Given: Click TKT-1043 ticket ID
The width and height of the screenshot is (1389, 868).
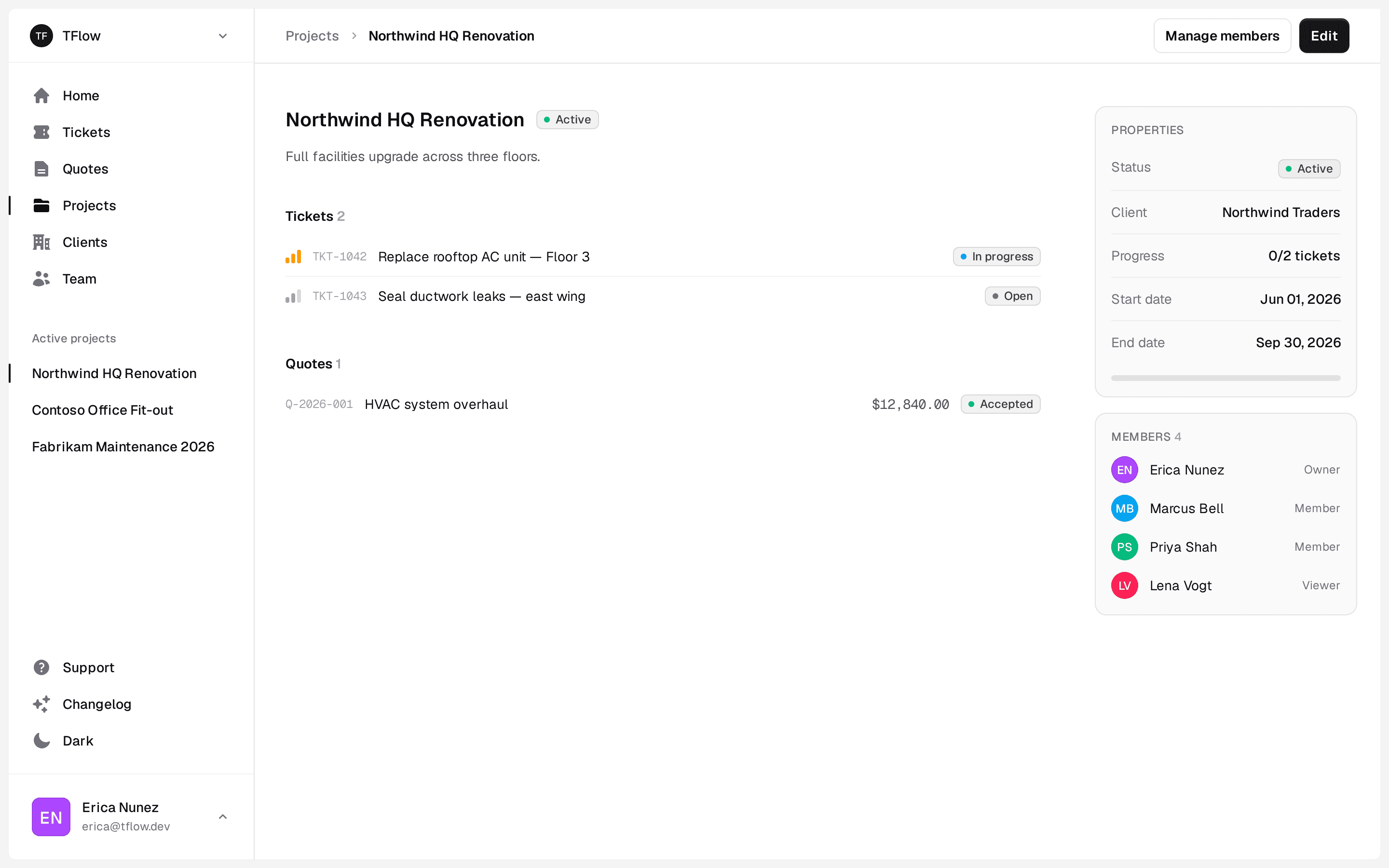Looking at the screenshot, I should click(339, 296).
